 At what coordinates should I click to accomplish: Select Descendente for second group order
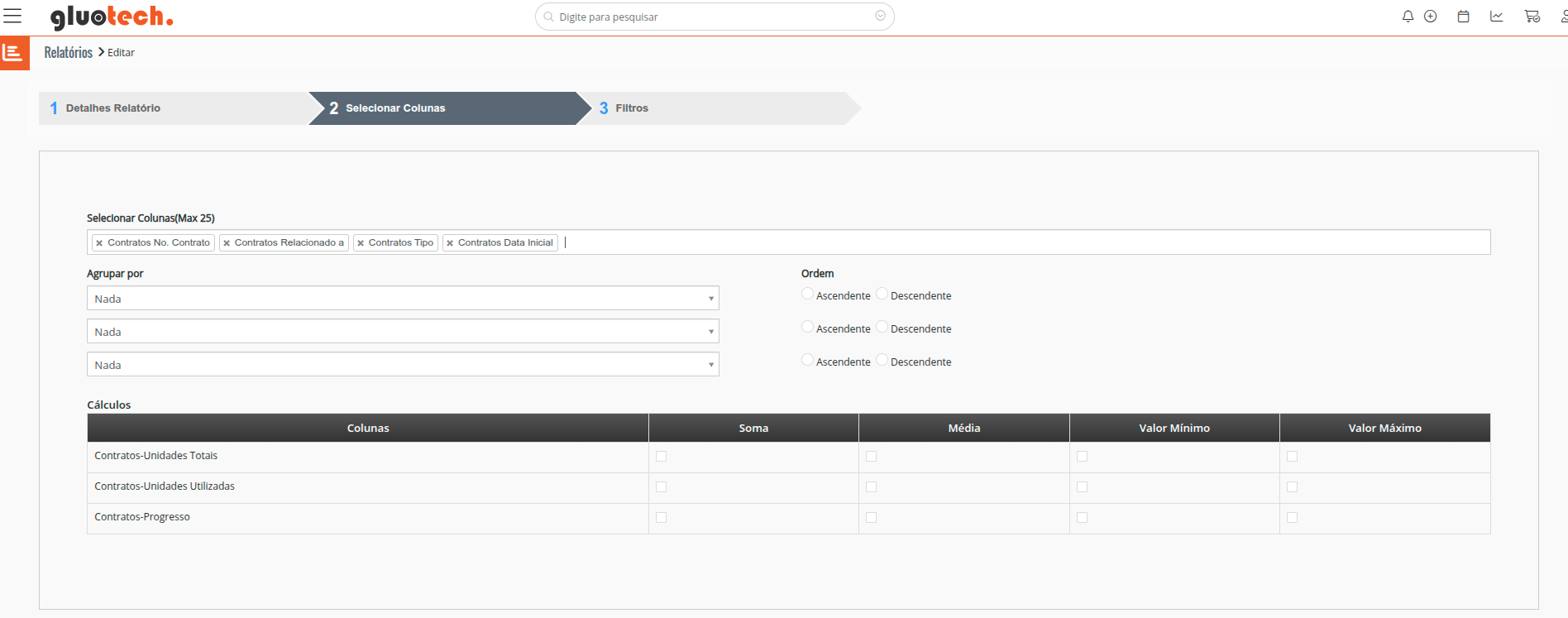point(882,327)
